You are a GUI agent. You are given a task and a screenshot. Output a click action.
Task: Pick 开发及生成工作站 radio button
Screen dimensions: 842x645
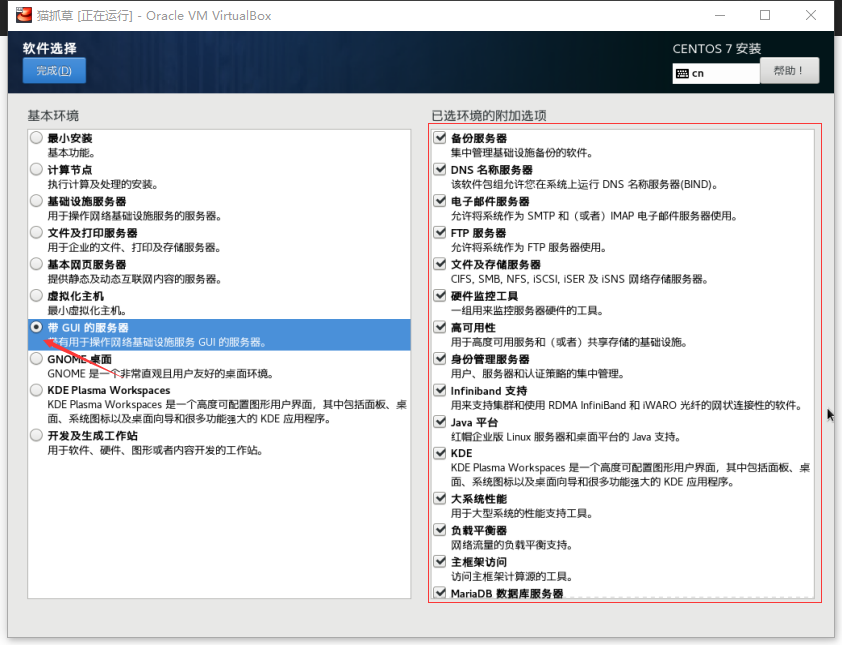pyautogui.click(x=37, y=436)
